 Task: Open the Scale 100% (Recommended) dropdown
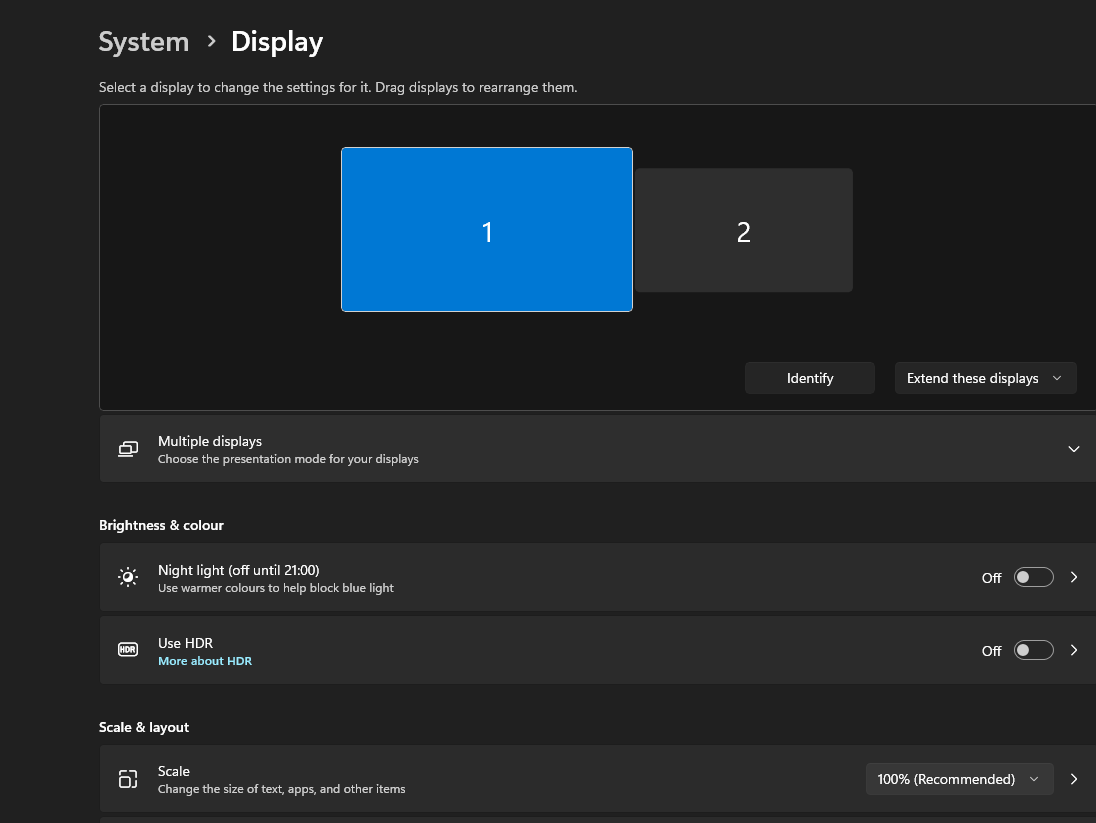960,779
